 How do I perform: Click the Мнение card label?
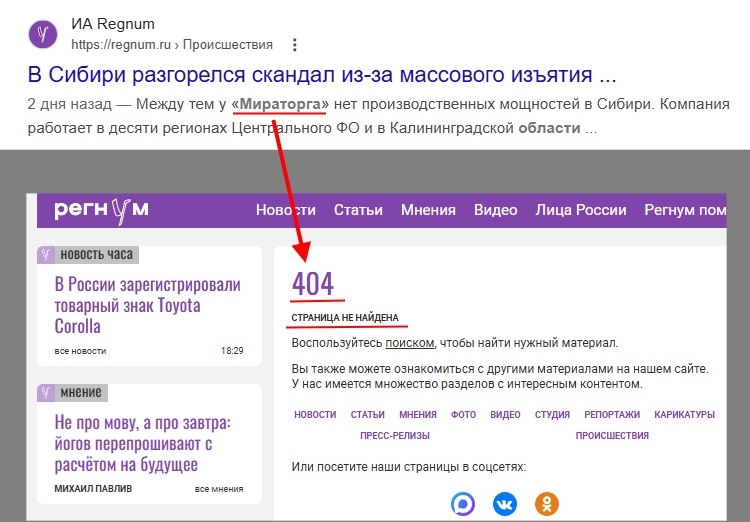[x=81, y=393]
